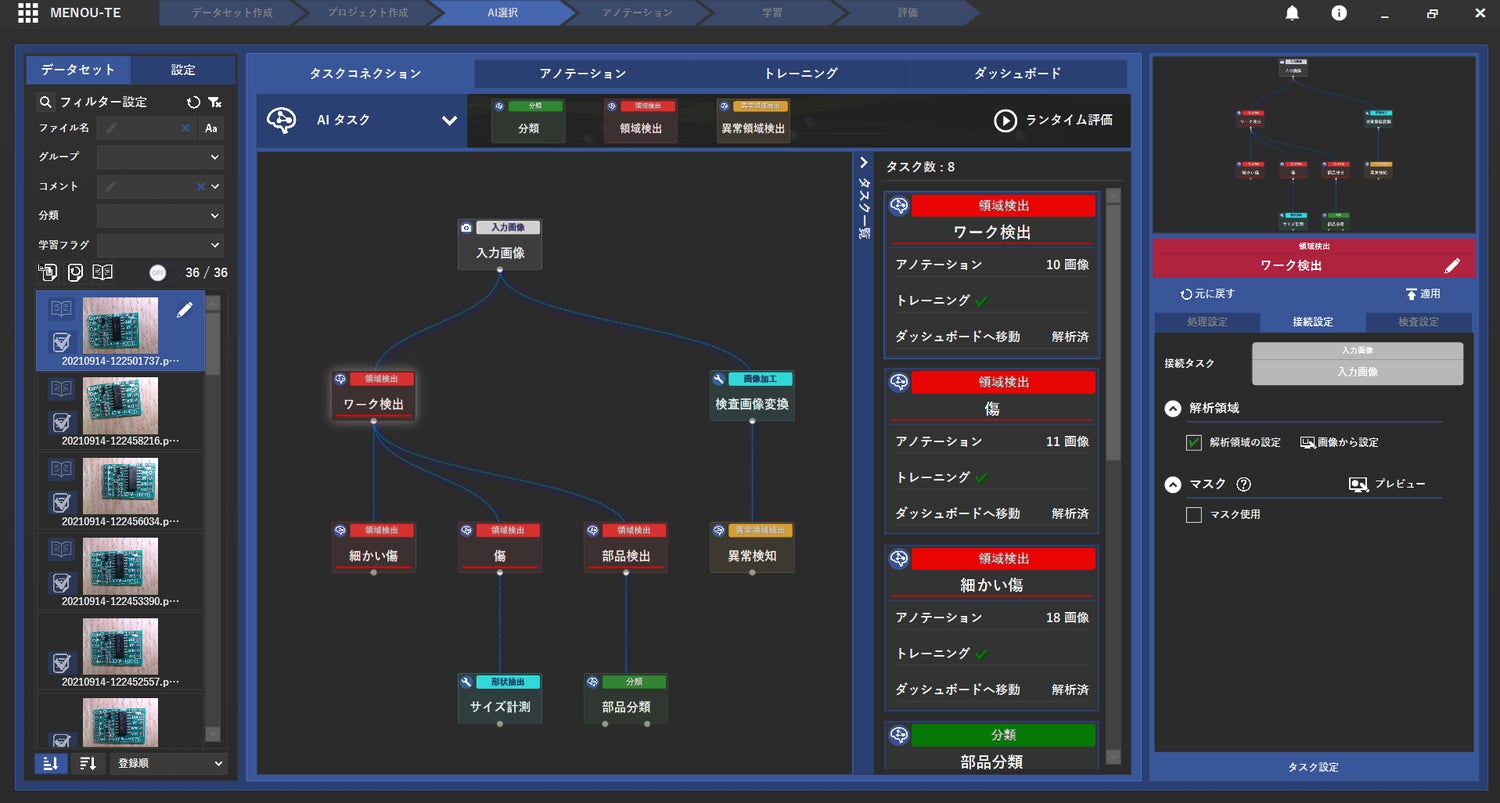This screenshot has height=803, width=1500.
Task: Click the filter reset circular arrow icon
Action: click(x=194, y=102)
